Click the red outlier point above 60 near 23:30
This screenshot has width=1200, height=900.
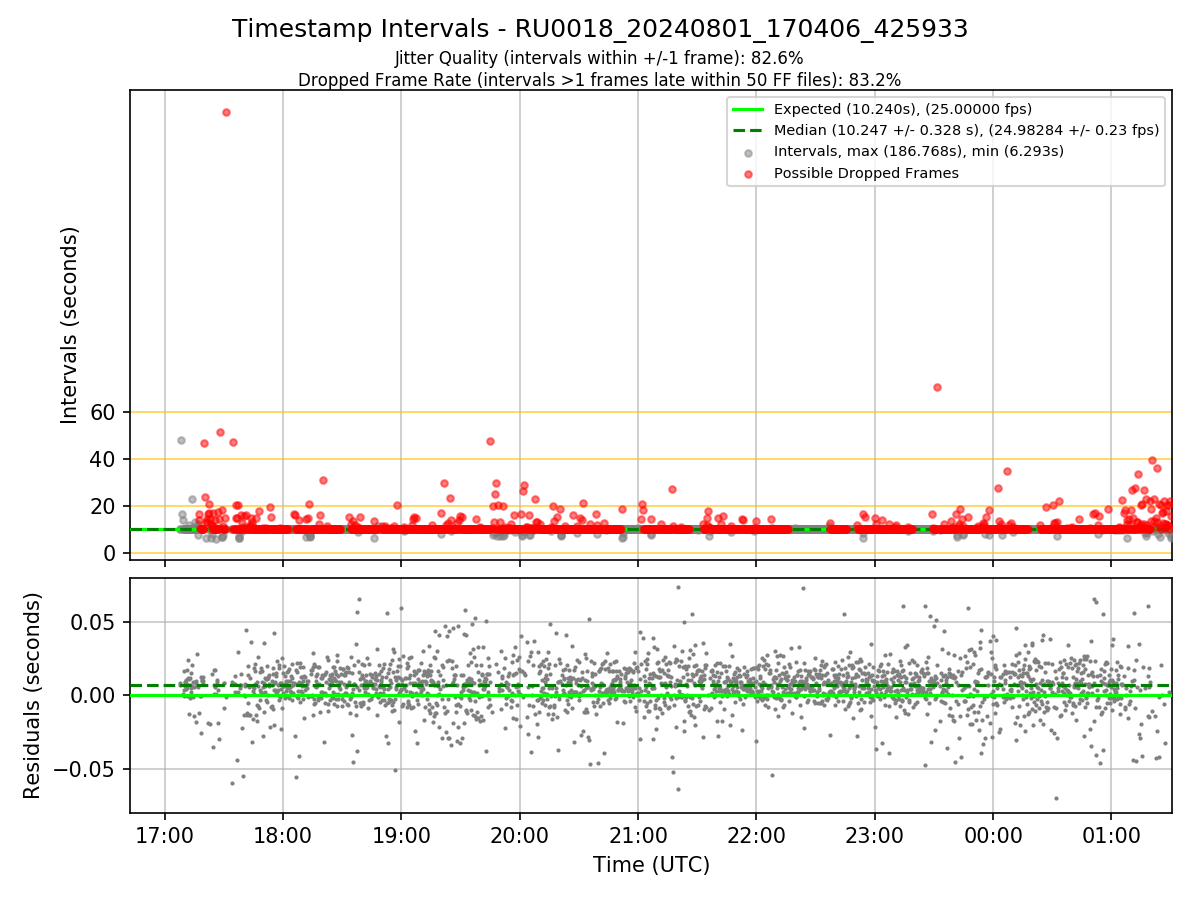click(x=937, y=387)
